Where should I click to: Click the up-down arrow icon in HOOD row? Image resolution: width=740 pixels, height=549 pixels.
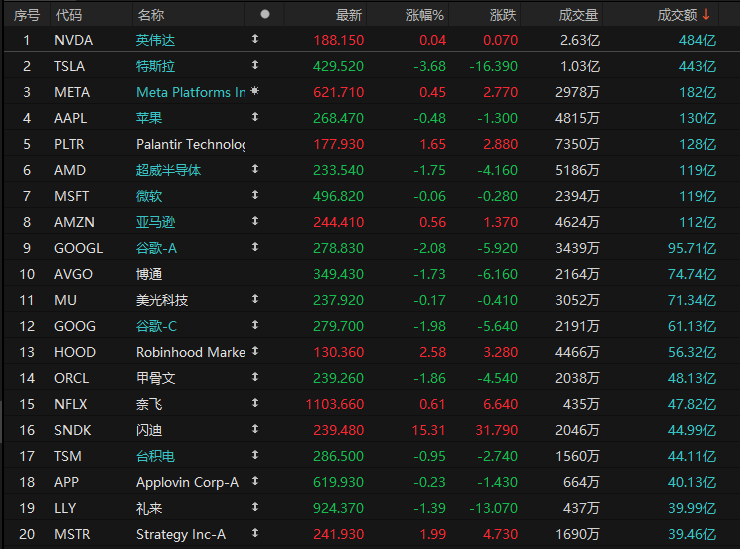tap(255, 351)
